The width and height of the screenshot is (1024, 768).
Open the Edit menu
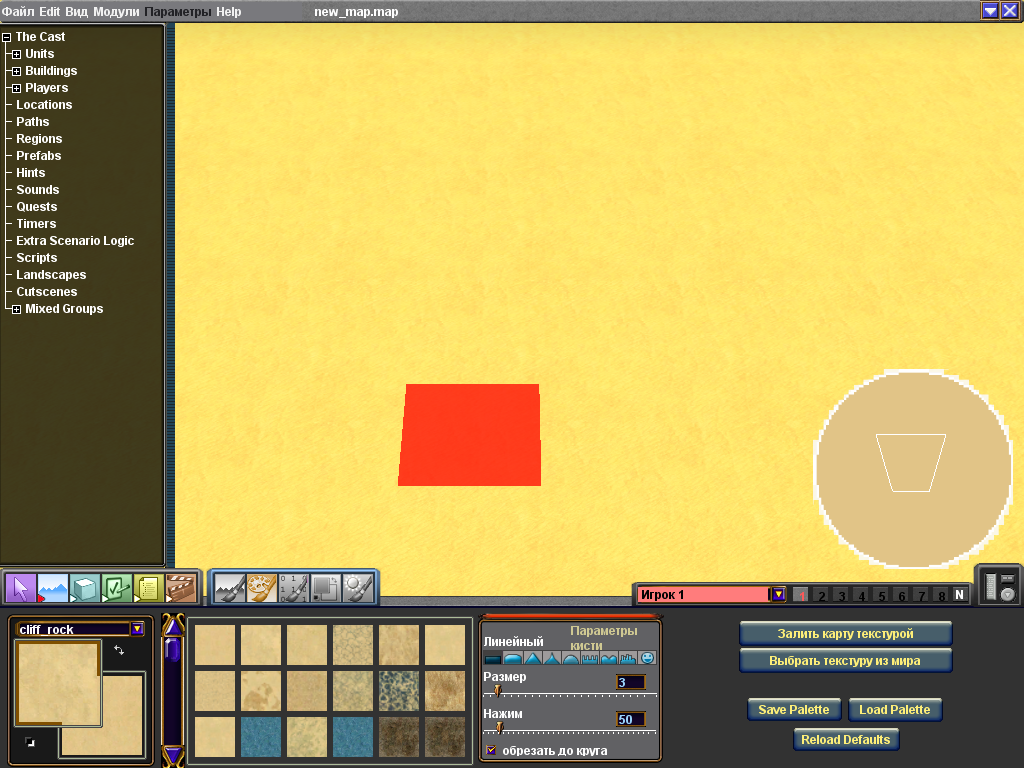point(50,12)
